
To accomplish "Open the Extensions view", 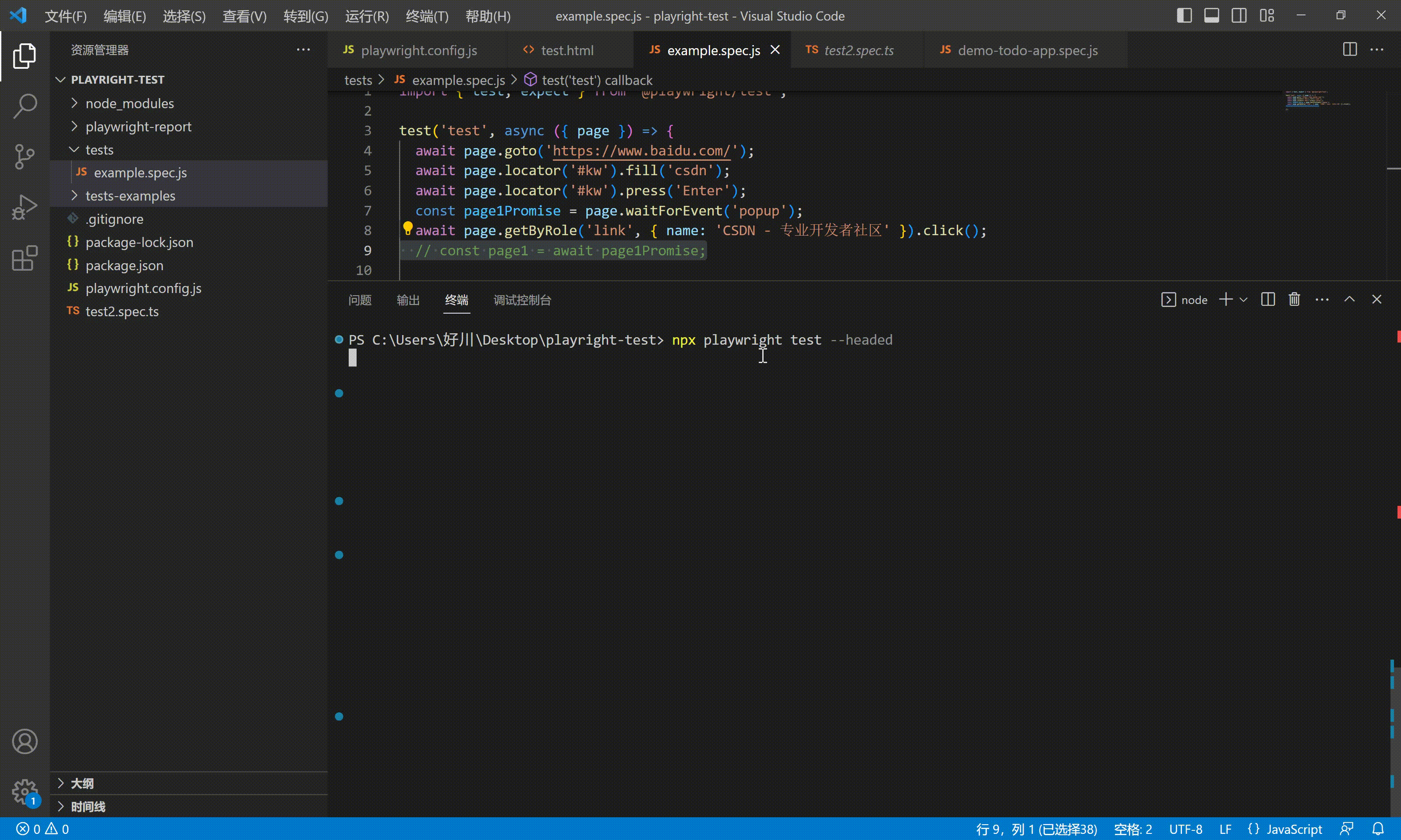I will pos(25,259).
